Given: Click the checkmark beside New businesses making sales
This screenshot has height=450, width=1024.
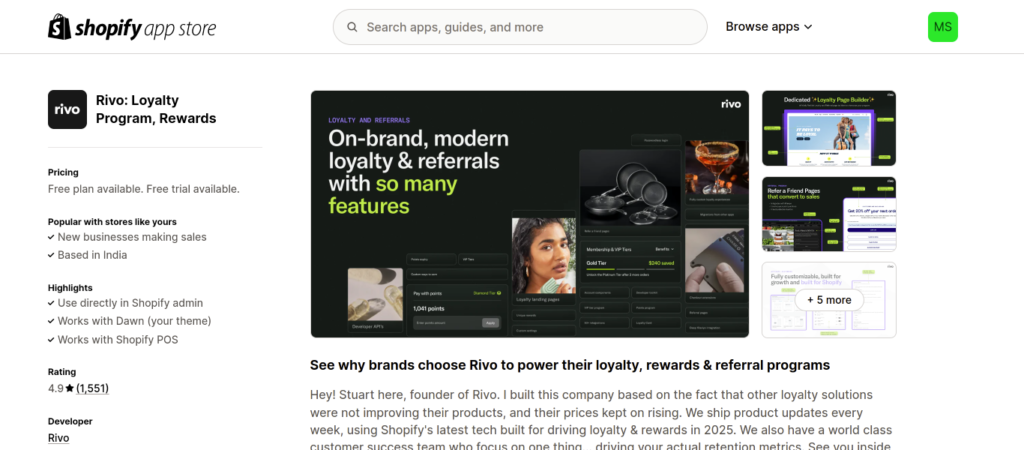Looking at the screenshot, I should (x=51, y=237).
